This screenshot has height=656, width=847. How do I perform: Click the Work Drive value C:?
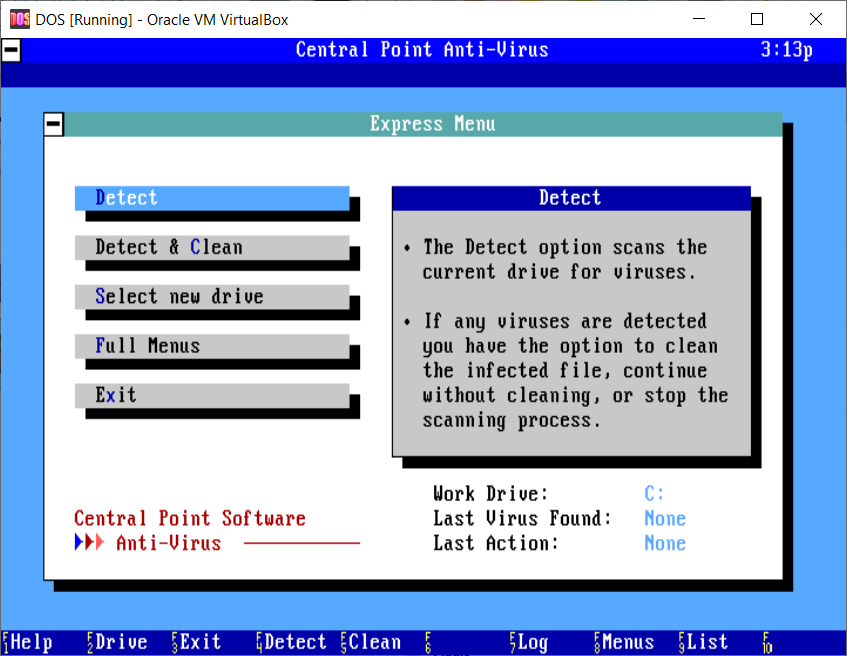tap(654, 493)
